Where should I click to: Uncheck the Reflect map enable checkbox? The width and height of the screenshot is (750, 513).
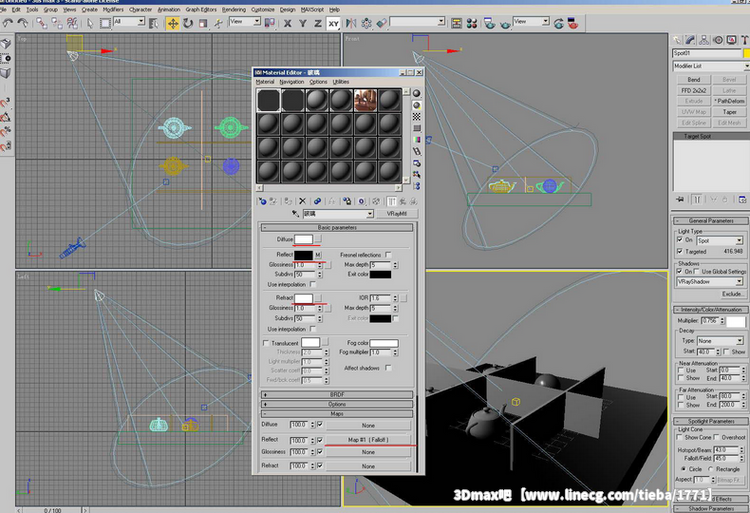pos(320,440)
